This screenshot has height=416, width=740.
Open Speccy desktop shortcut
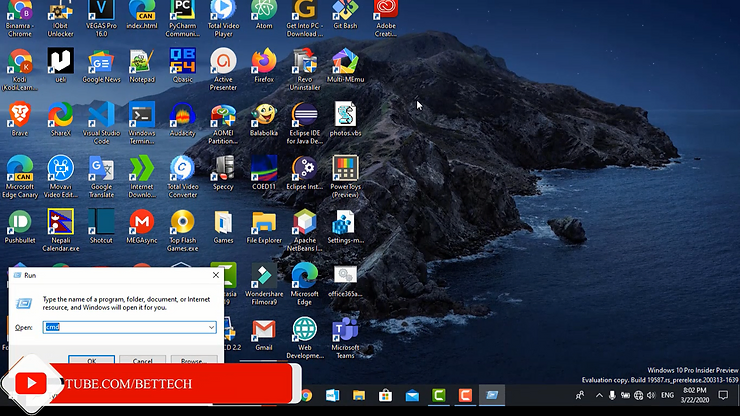(x=223, y=173)
